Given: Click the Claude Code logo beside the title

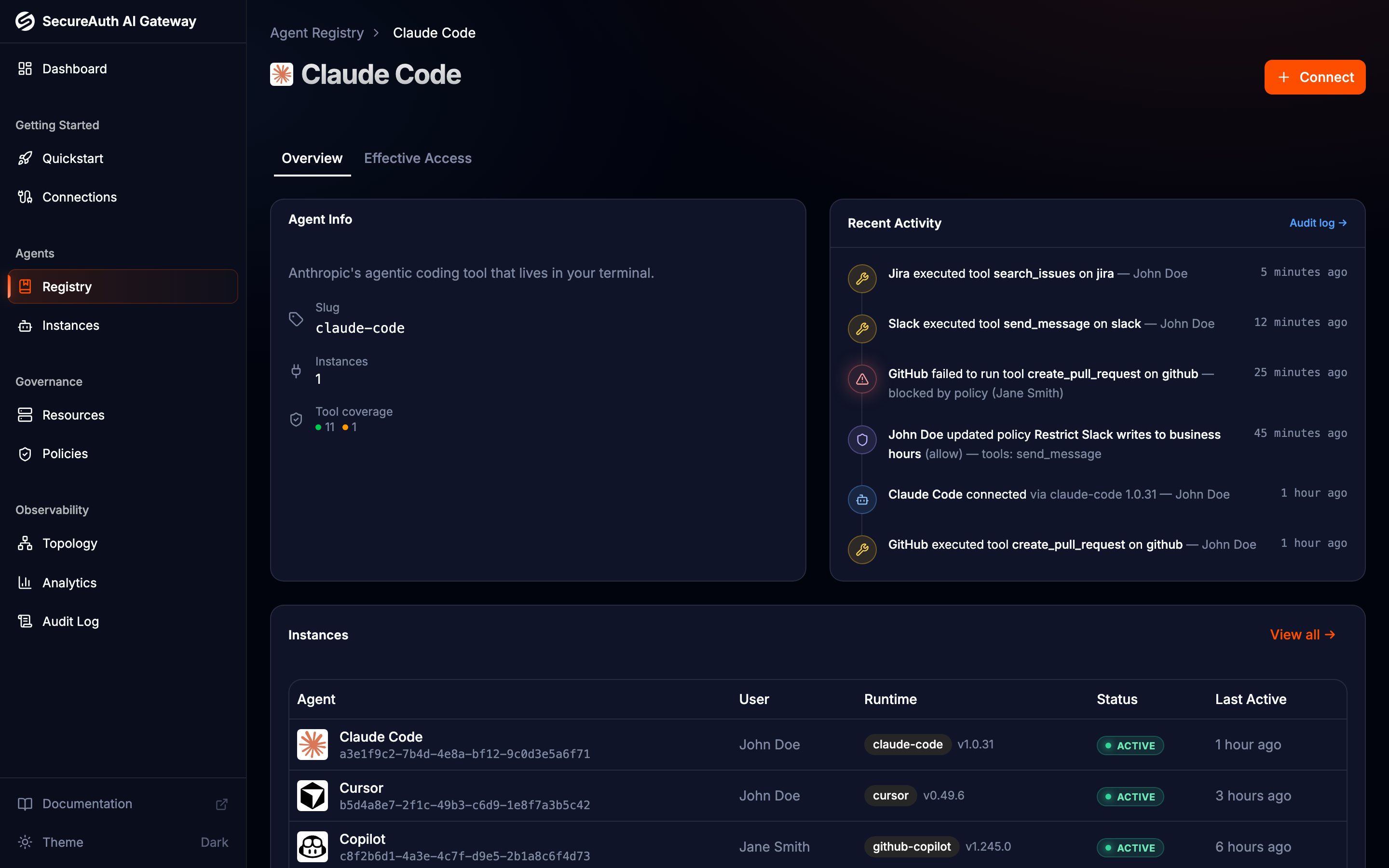Looking at the screenshot, I should point(281,75).
